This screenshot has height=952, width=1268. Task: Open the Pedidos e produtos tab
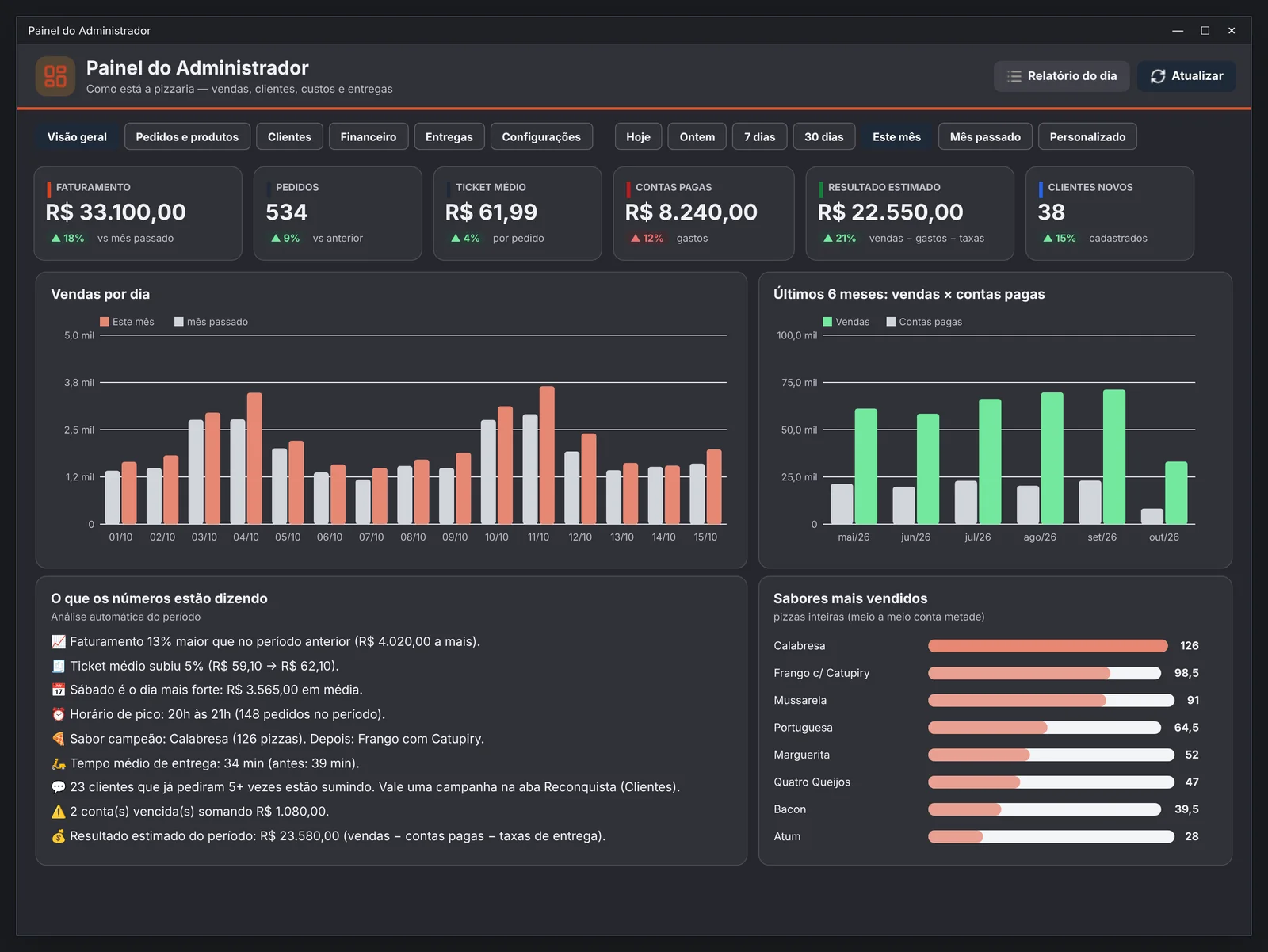[187, 136]
